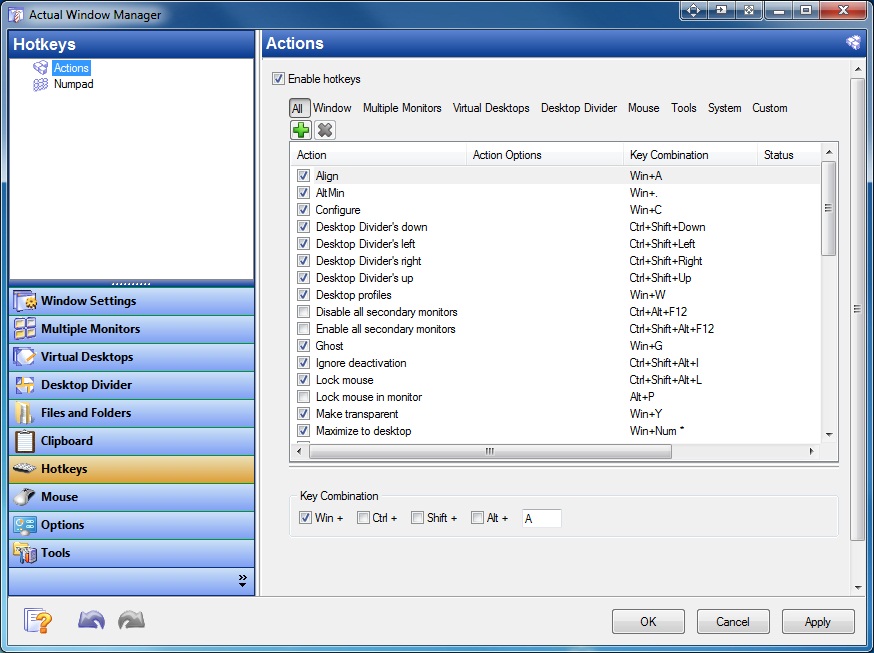
Task: Click the gray X delete hotkey button
Action: pos(324,130)
